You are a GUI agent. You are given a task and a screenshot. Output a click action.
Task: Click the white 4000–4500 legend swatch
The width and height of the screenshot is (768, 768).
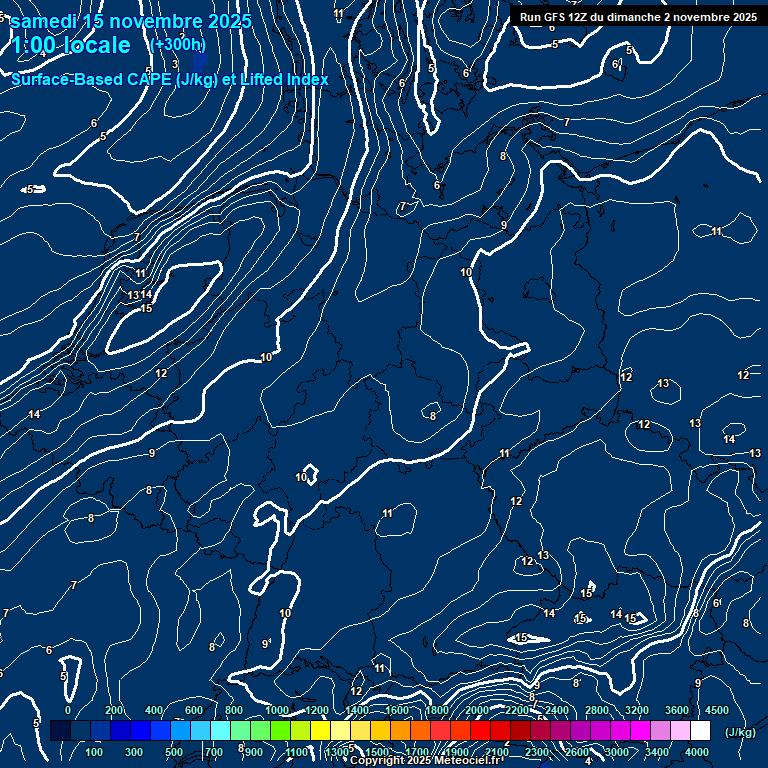(x=700, y=731)
